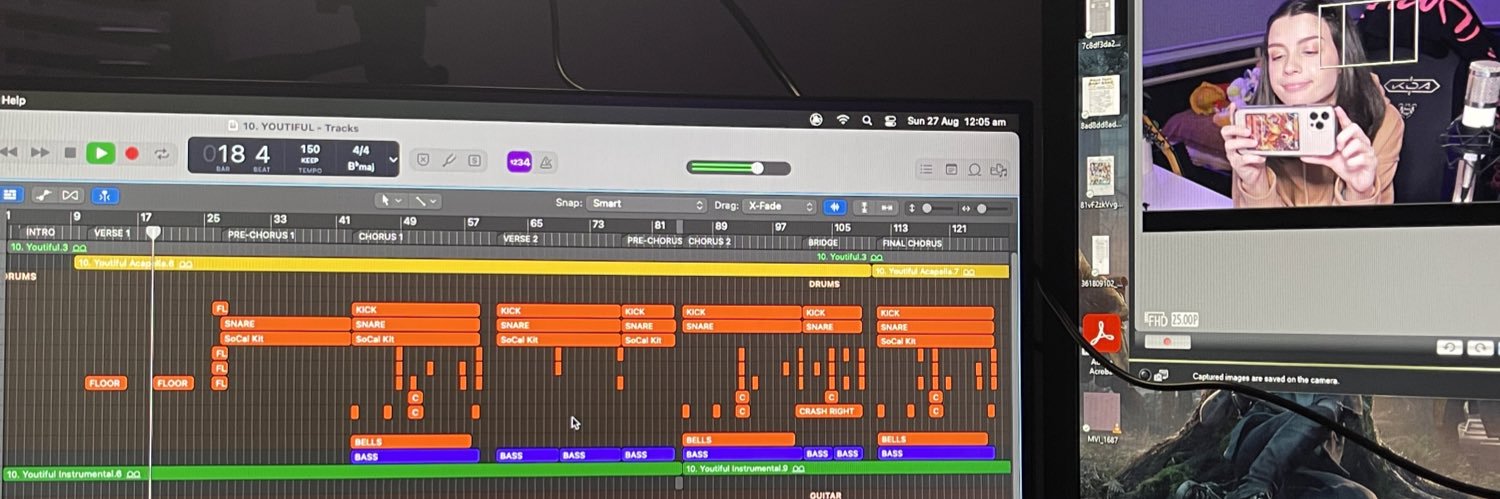
Task: Select the VERSE 1 arrangement marker
Action: [111, 233]
